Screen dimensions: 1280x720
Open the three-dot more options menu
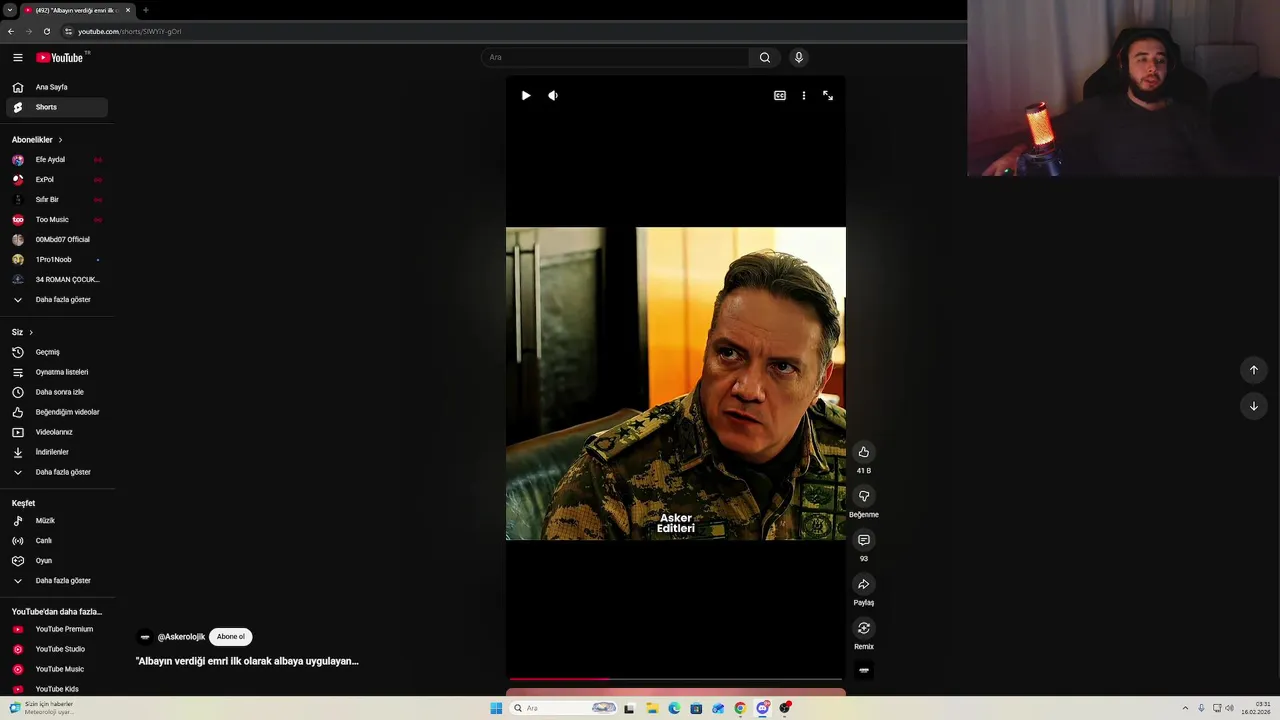[804, 96]
